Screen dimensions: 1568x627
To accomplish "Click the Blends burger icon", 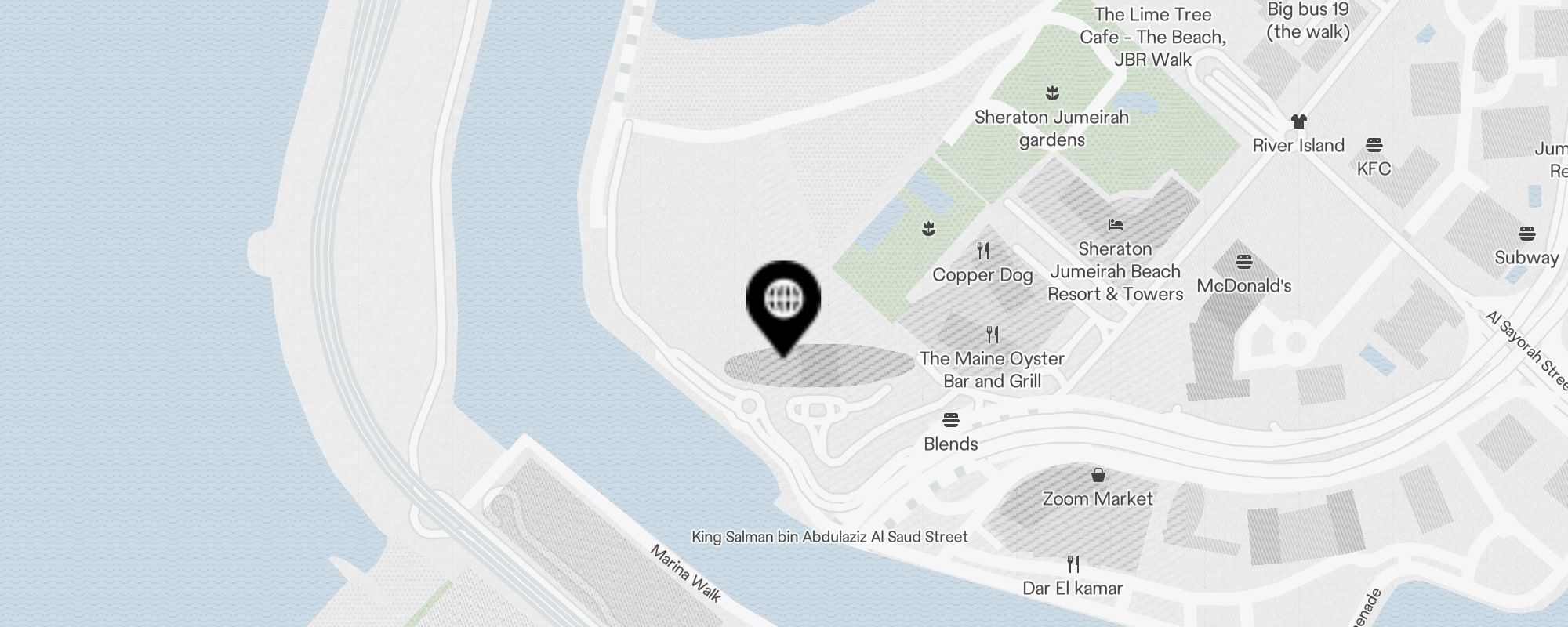I will pos(951,420).
